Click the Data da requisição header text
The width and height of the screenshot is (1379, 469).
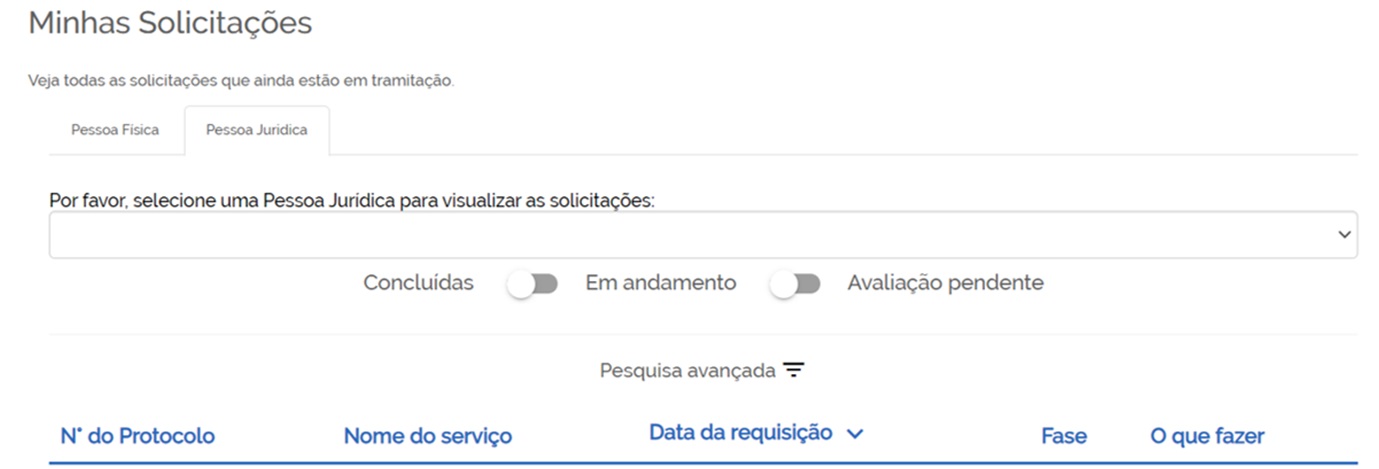click(740, 433)
